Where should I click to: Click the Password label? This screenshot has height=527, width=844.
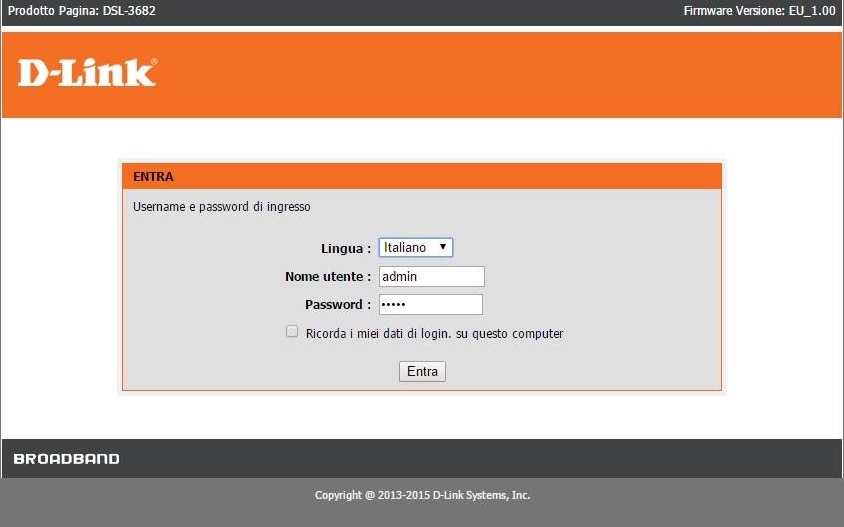tap(337, 305)
